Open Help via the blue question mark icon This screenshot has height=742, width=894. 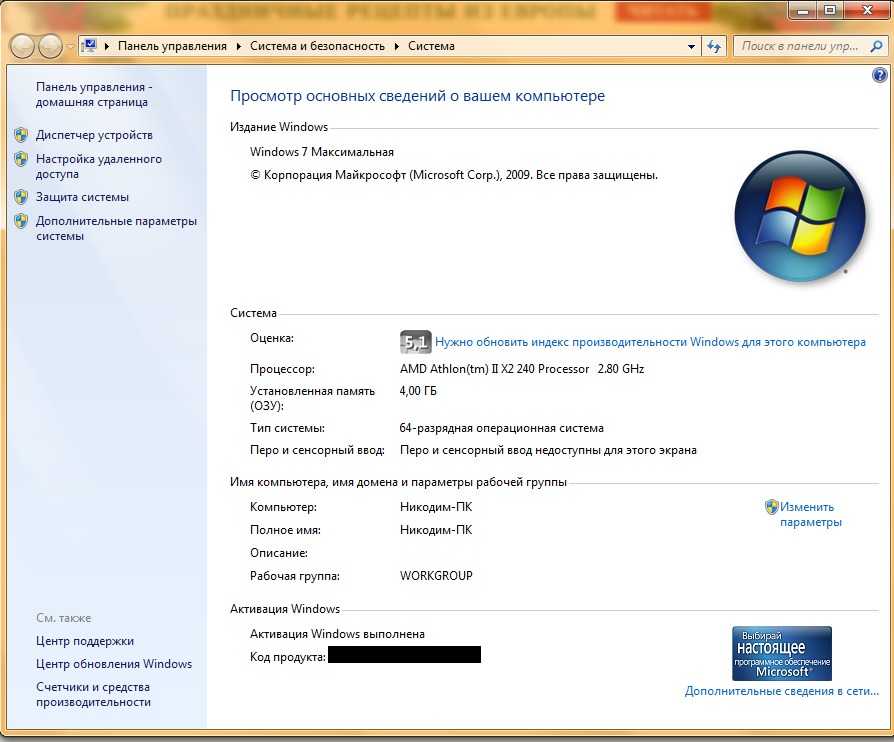pos(880,75)
